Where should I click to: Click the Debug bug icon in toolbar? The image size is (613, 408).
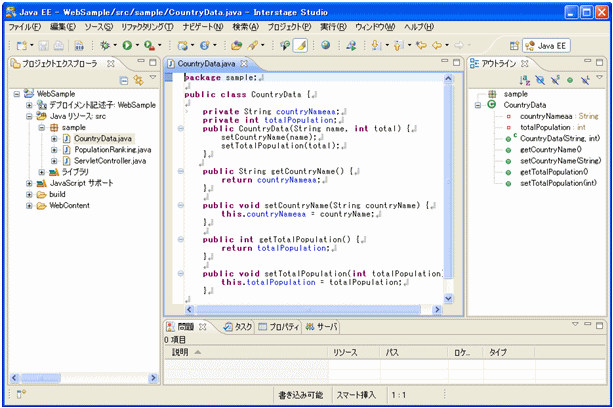[x=103, y=46]
